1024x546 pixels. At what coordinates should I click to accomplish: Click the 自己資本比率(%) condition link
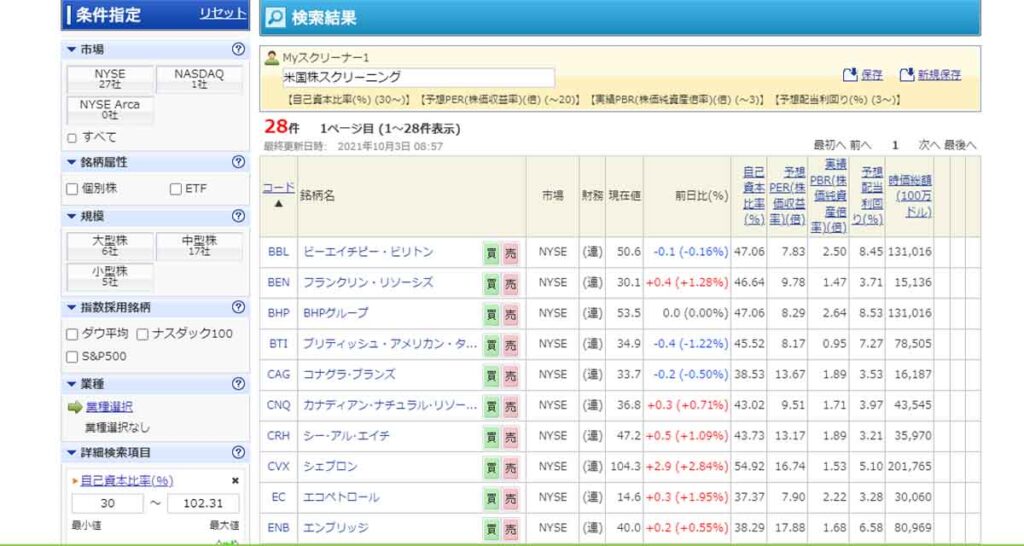coord(127,481)
